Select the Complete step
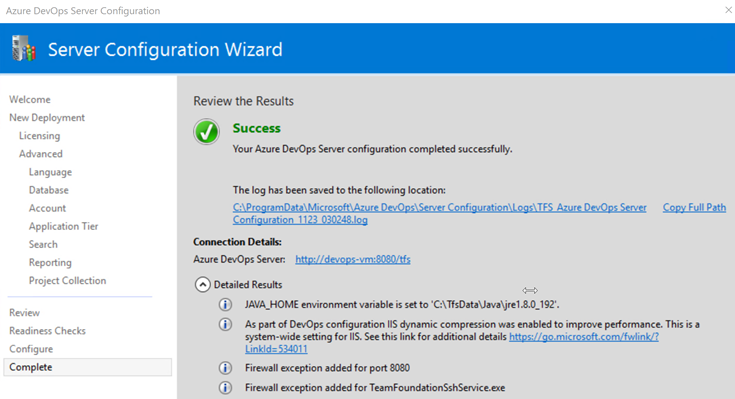The height and width of the screenshot is (399, 735). 87,367
